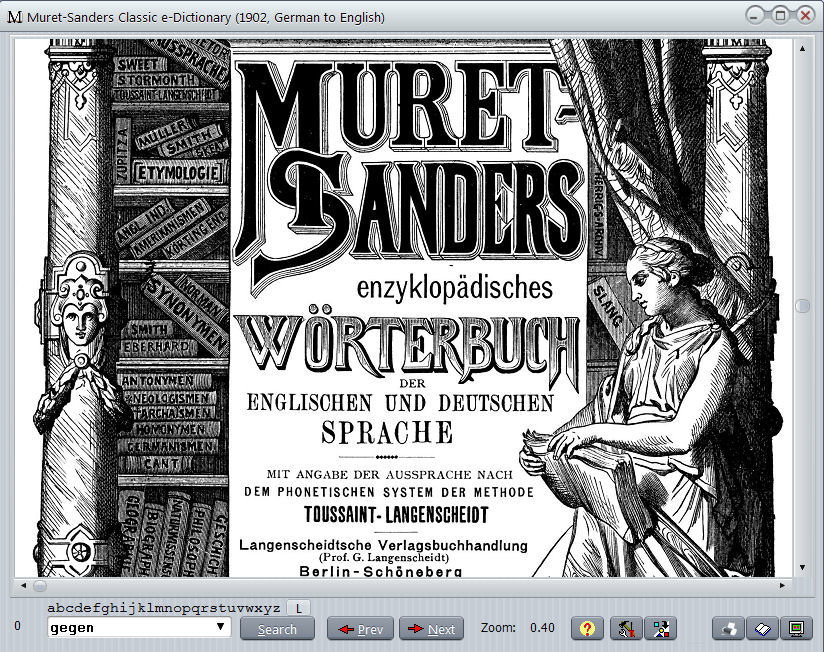Click the horizontal scrollbar thumb
This screenshot has height=652, width=824.
point(40,585)
